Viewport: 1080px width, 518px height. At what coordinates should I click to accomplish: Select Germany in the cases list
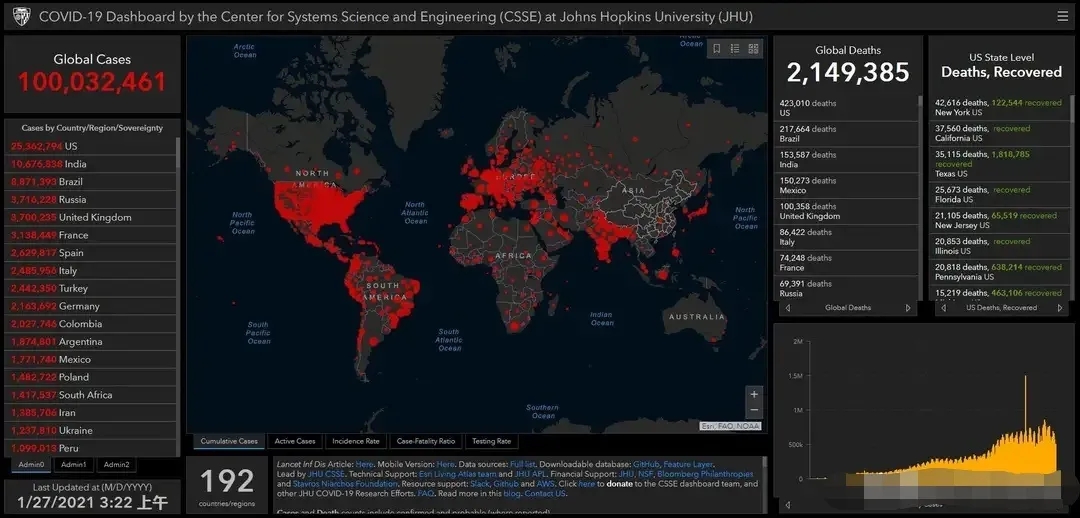pyautogui.click(x=90, y=306)
